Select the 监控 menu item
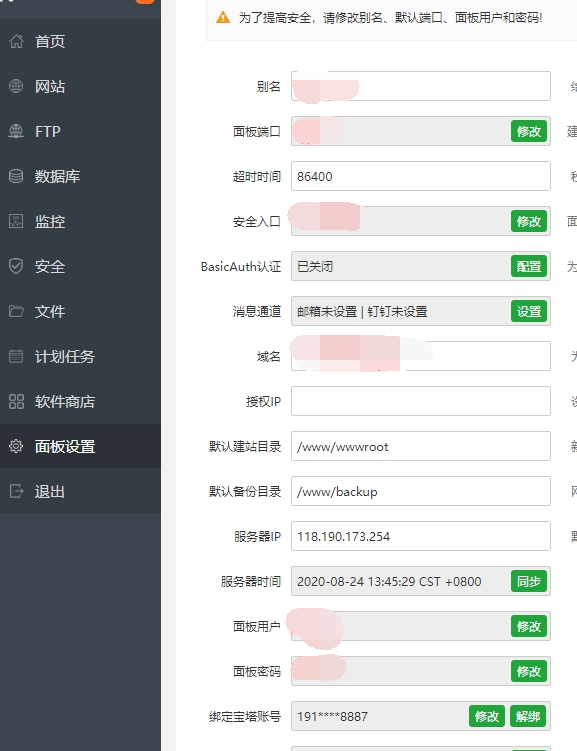577x751 pixels. pyautogui.click(x=80, y=221)
